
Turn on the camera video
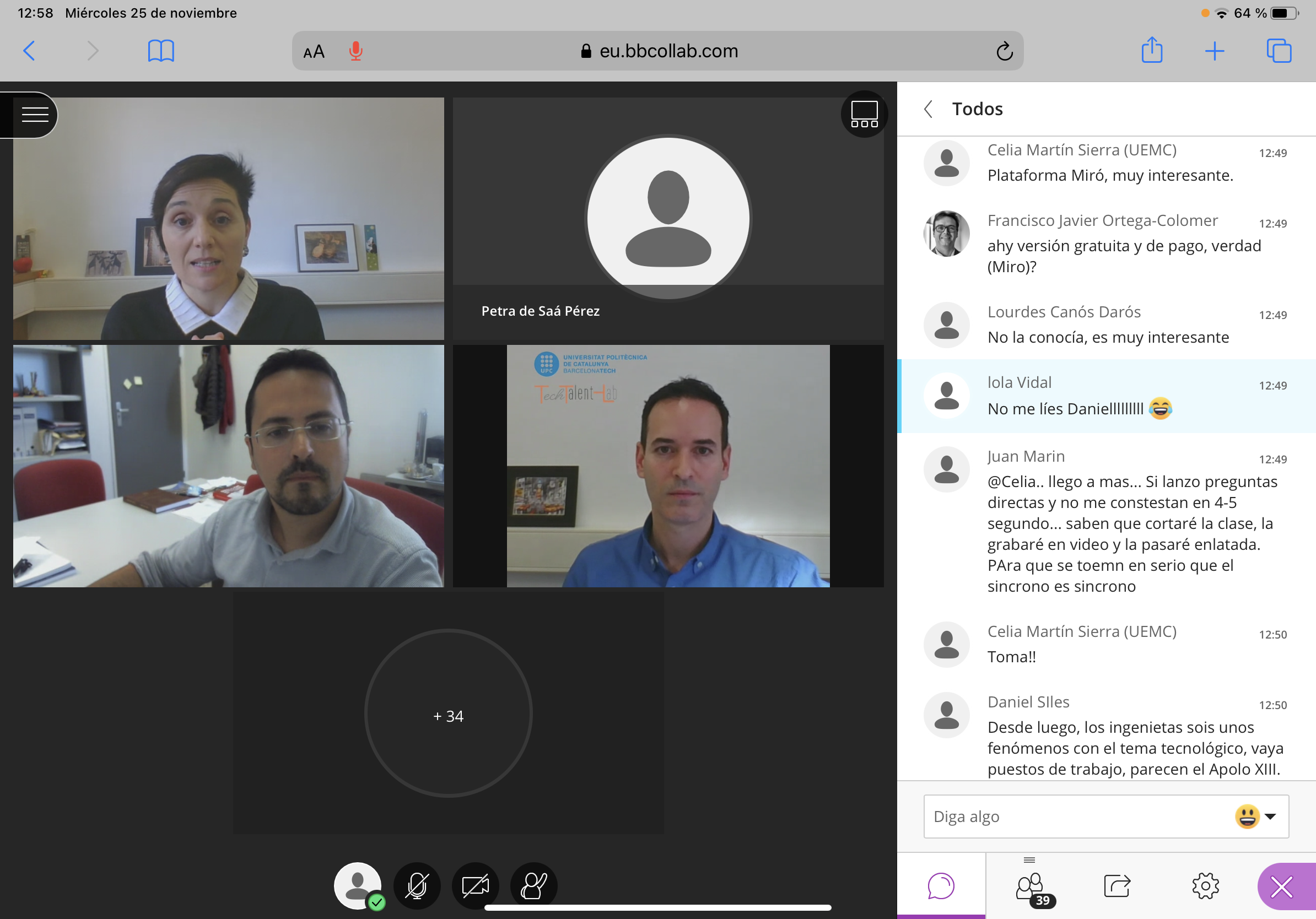click(x=475, y=886)
